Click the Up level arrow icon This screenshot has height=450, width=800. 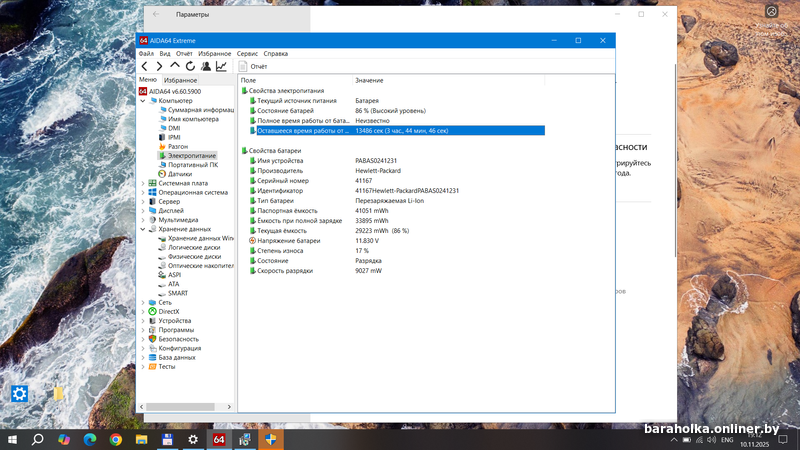175,66
